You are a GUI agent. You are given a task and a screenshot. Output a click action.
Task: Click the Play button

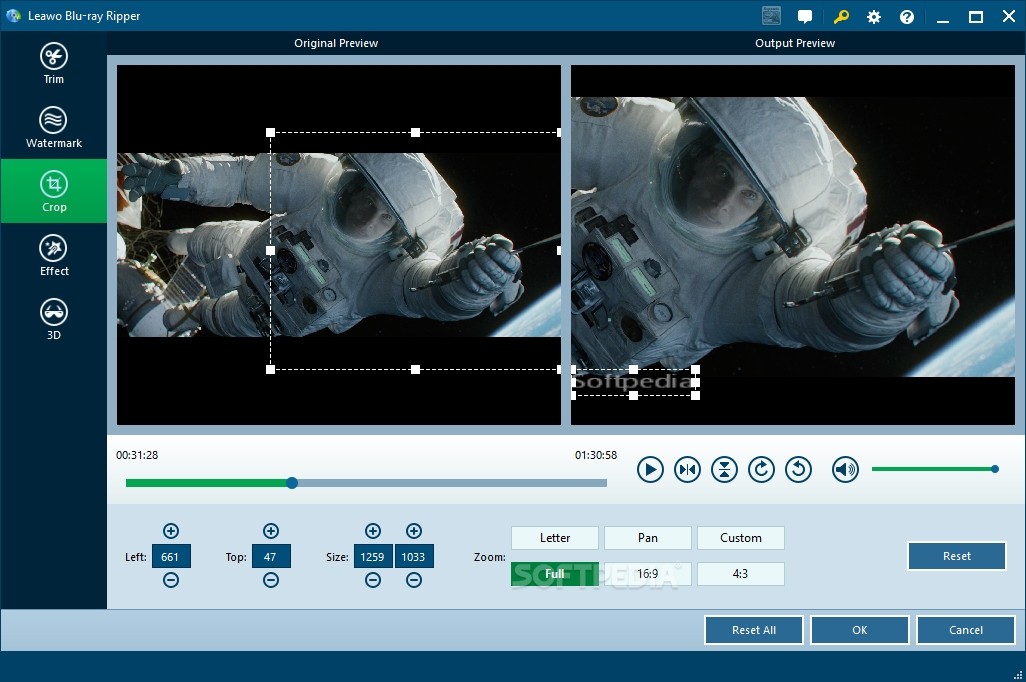coord(650,469)
